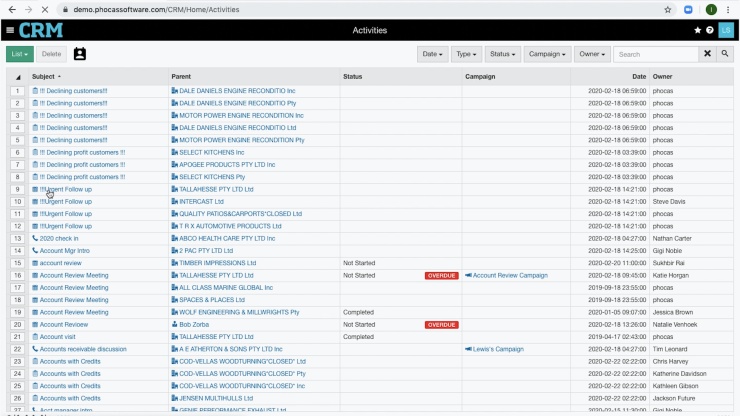
Task: Bookmark this page with the star icon
Action: pyautogui.click(x=668, y=9)
